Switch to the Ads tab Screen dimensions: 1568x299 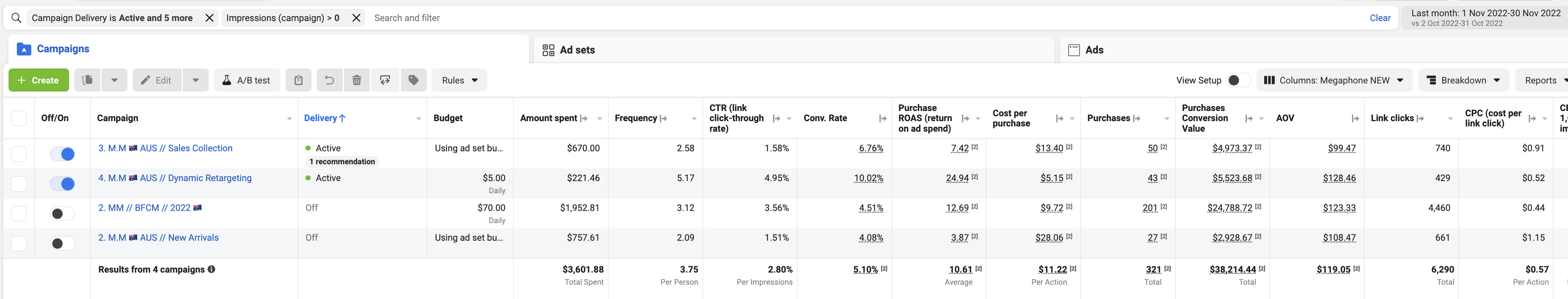tap(1093, 50)
